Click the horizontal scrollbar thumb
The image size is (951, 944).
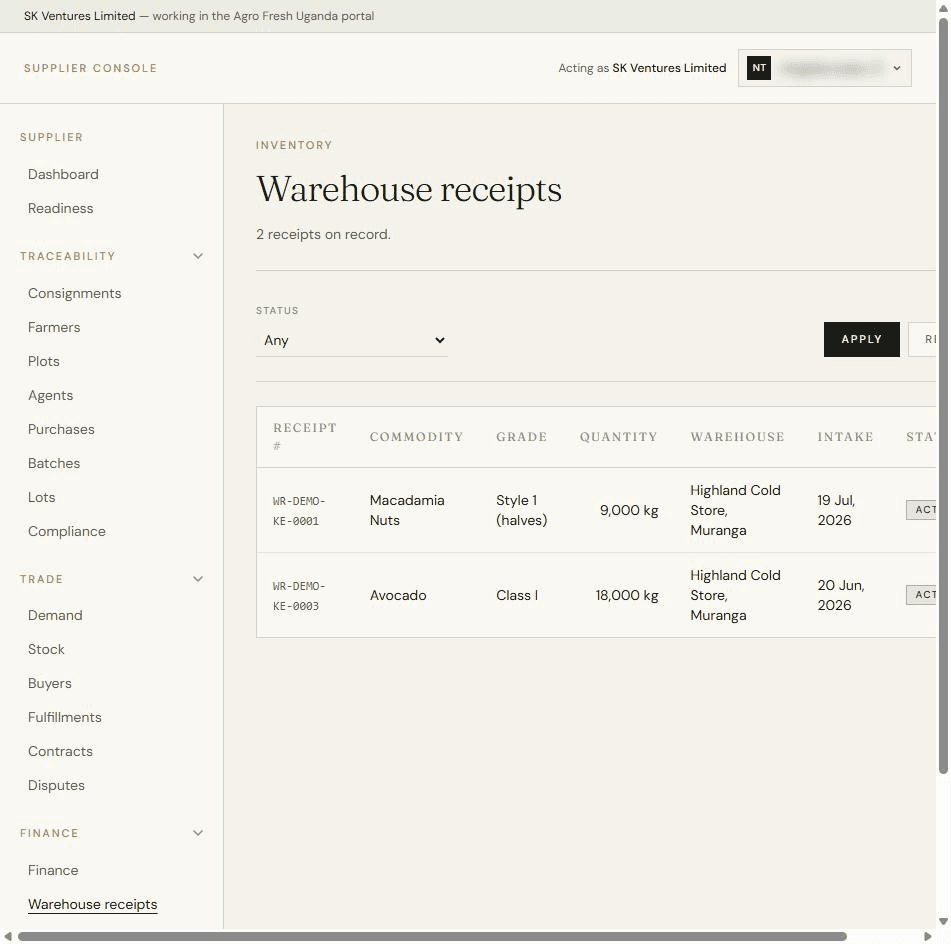[x=432, y=936]
